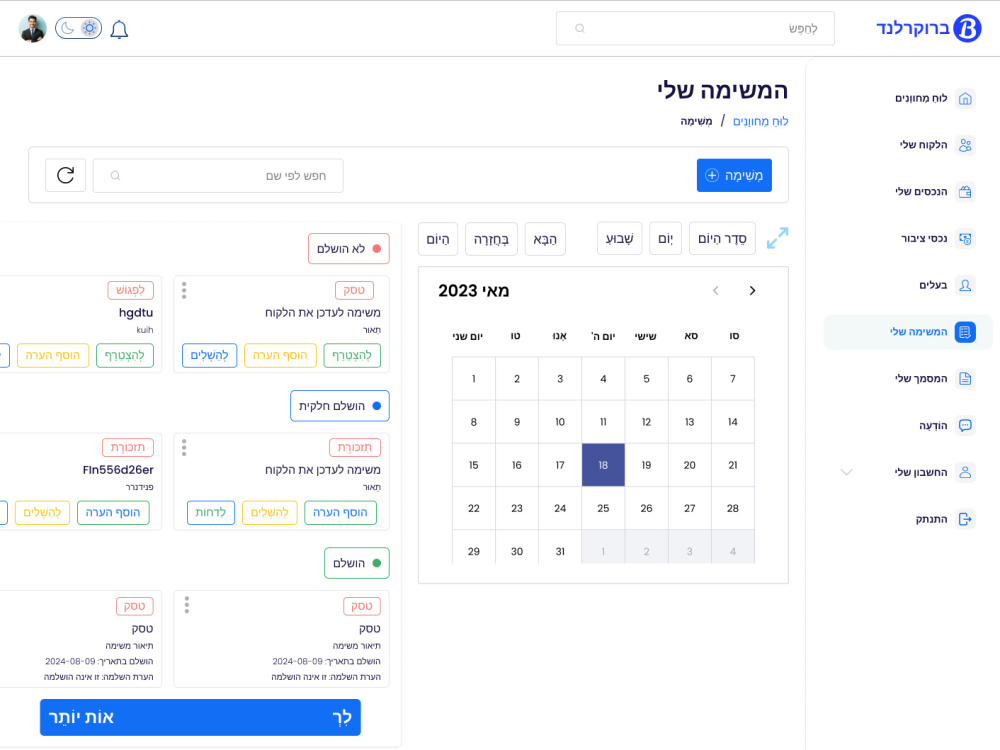Viewport: 1000px width, 750px height.
Task: Open three-dot menu of completed טסק card
Action: [x=187, y=605]
